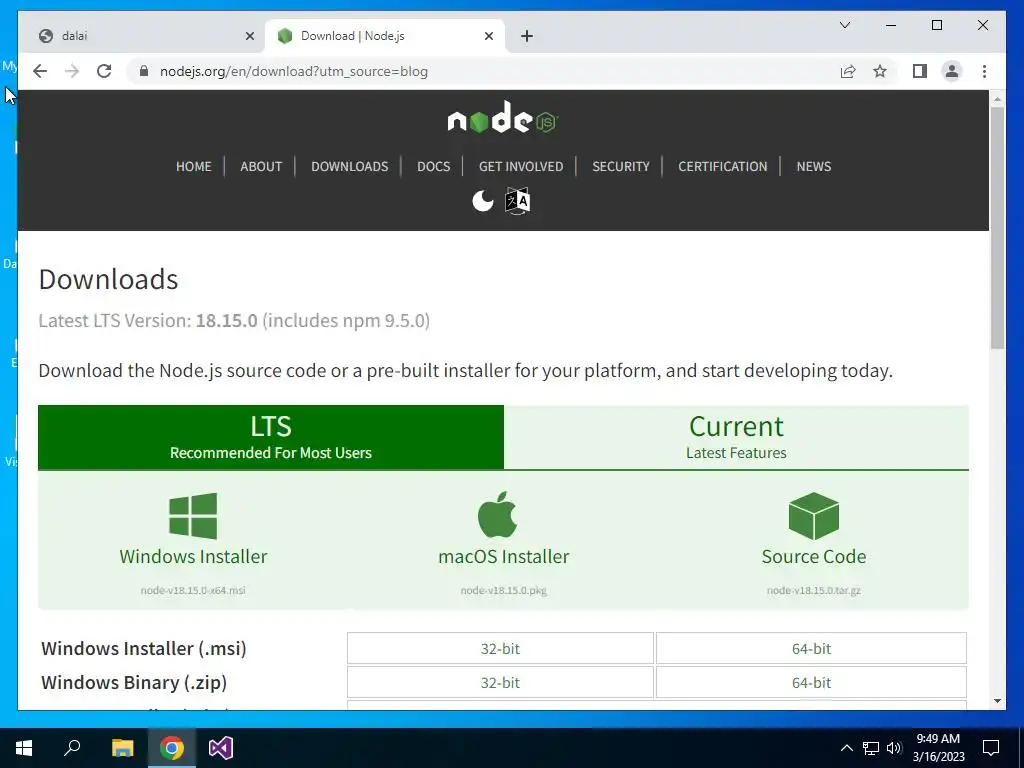Switch to Current Latest Features tab
Image resolution: width=1024 pixels, height=768 pixels.
pyautogui.click(x=736, y=437)
